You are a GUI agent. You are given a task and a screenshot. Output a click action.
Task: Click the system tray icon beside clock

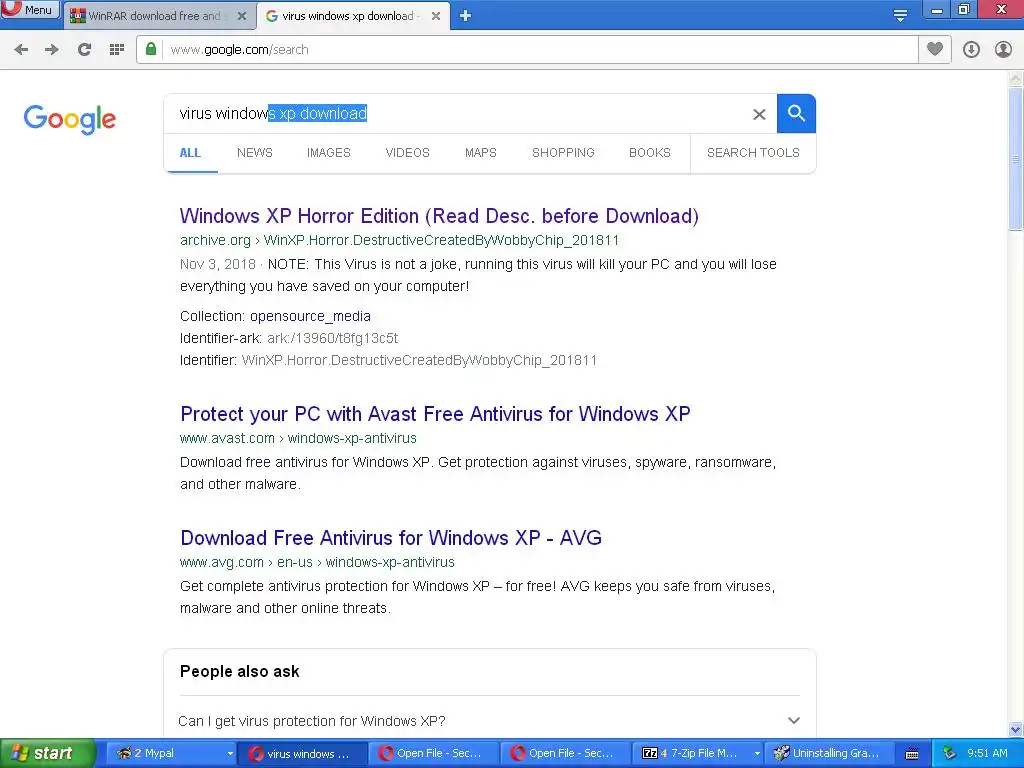pyautogui.click(x=950, y=753)
